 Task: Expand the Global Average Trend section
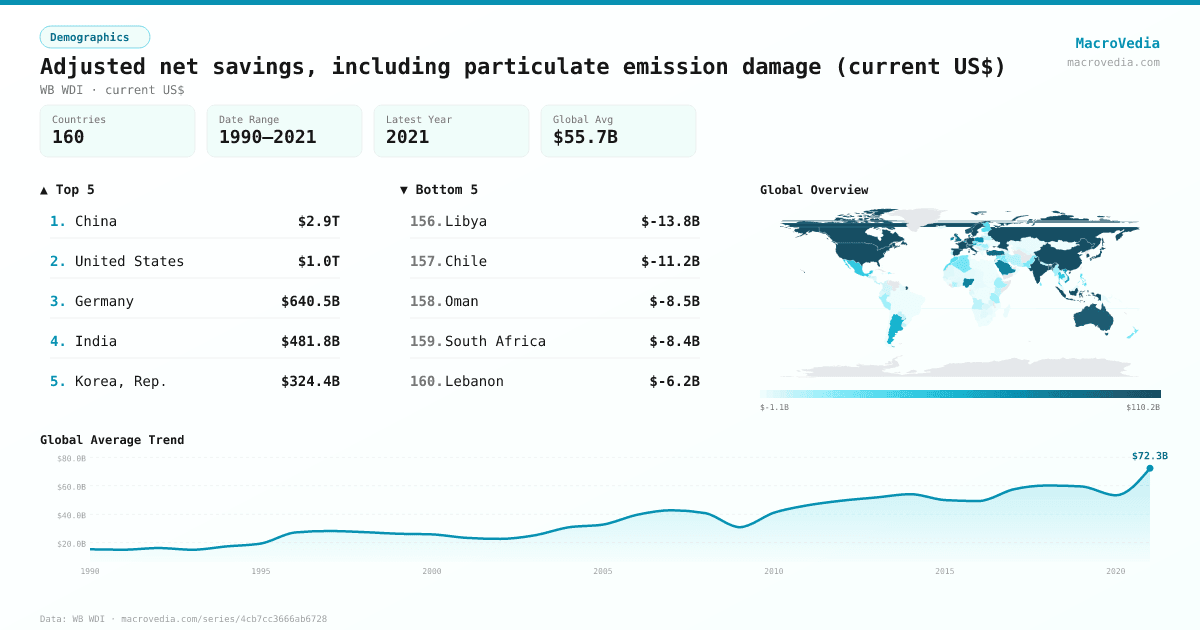click(111, 439)
